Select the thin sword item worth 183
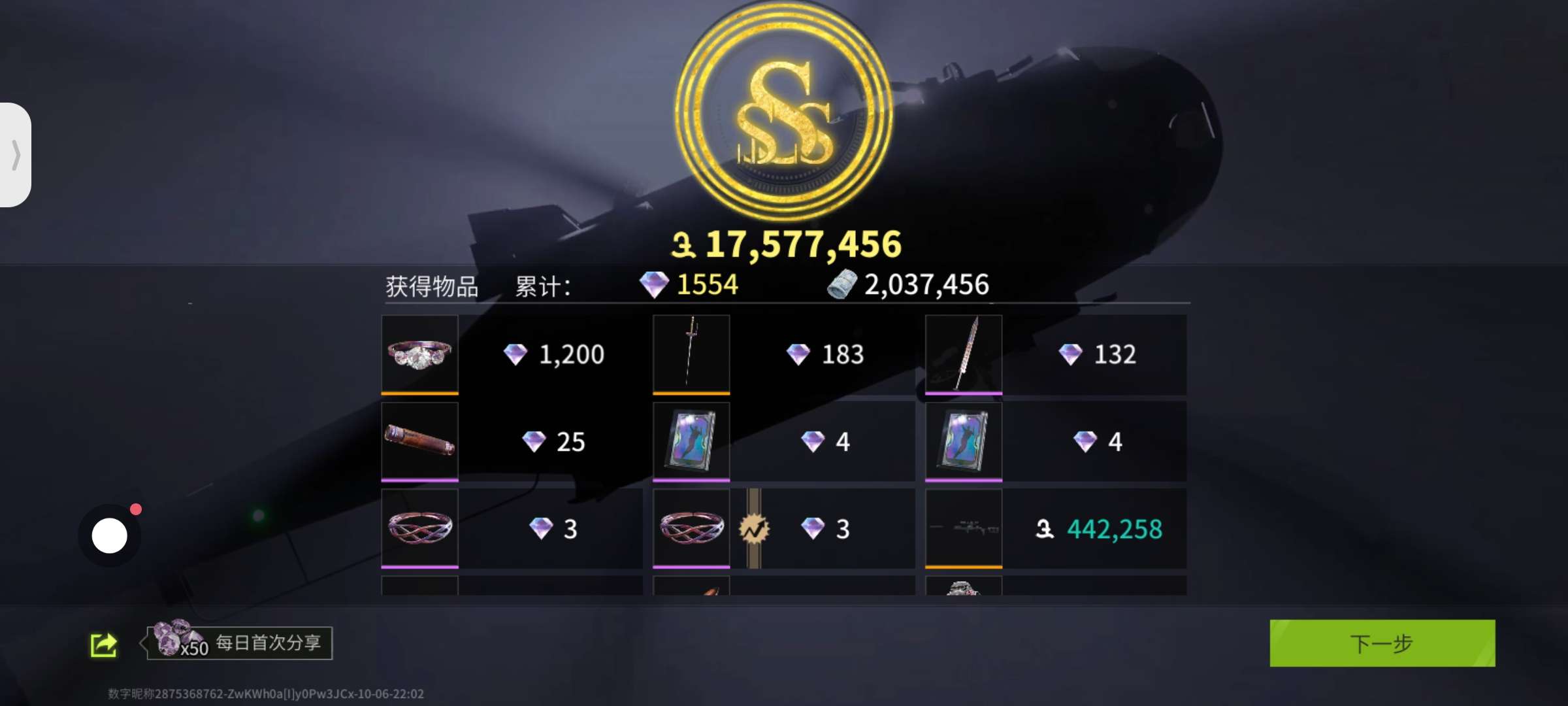Viewport: 1568px width, 706px height. 691,354
